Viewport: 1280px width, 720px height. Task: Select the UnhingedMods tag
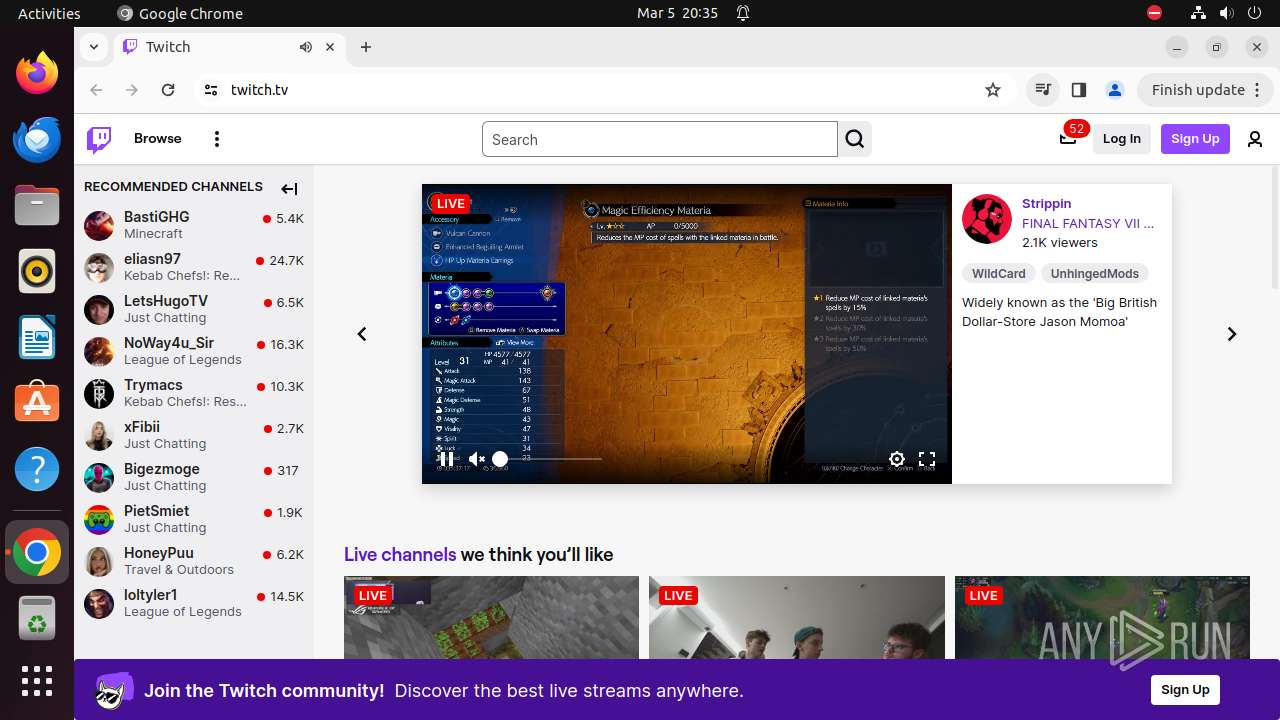click(x=1095, y=273)
